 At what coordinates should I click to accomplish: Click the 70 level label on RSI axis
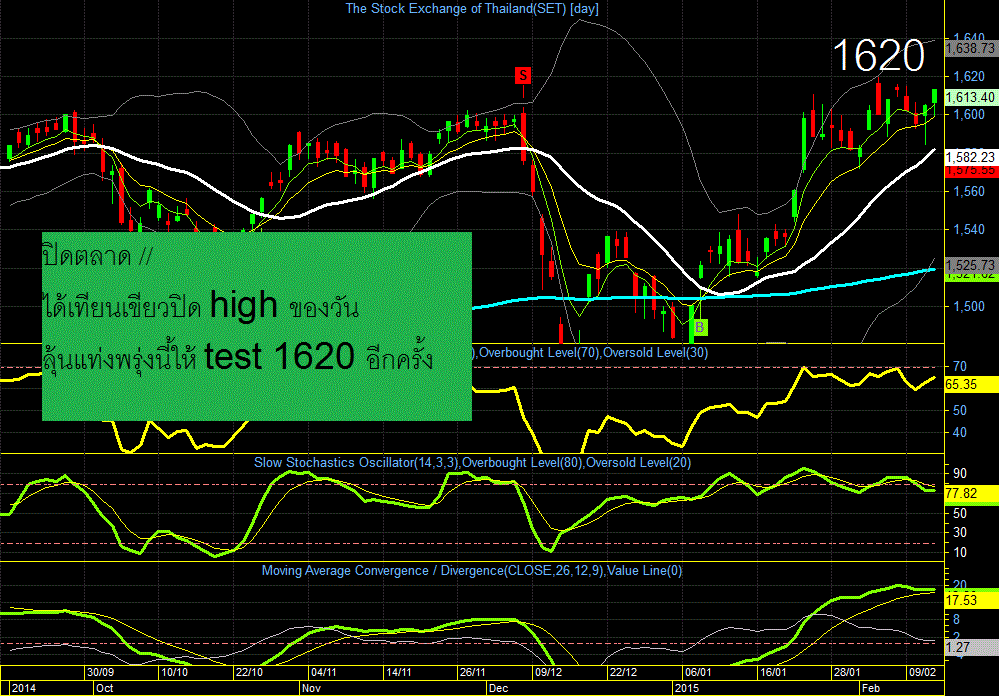click(x=959, y=366)
